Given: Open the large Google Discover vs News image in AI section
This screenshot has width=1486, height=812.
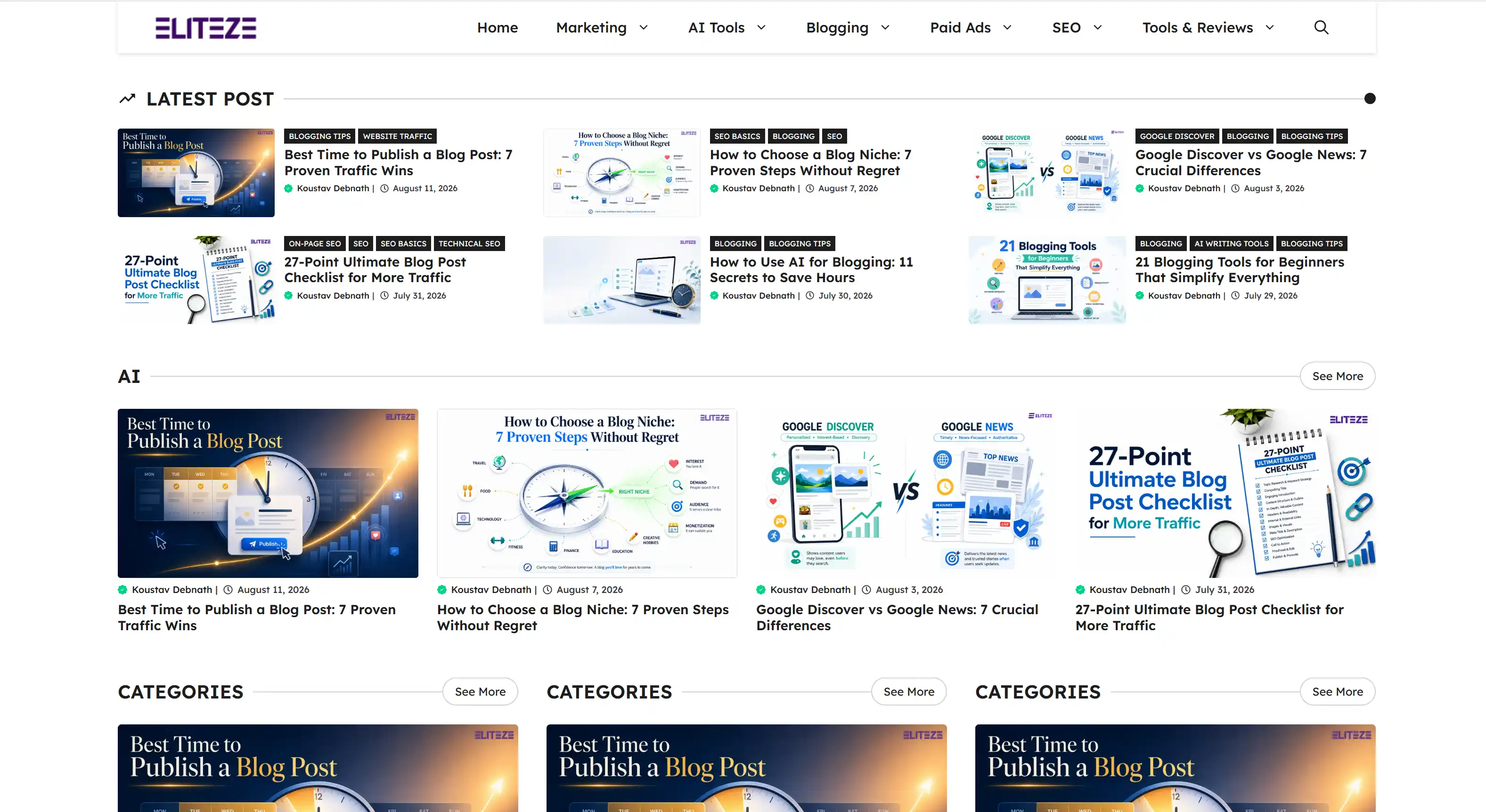Looking at the screenshot, I should coord(906,493).
